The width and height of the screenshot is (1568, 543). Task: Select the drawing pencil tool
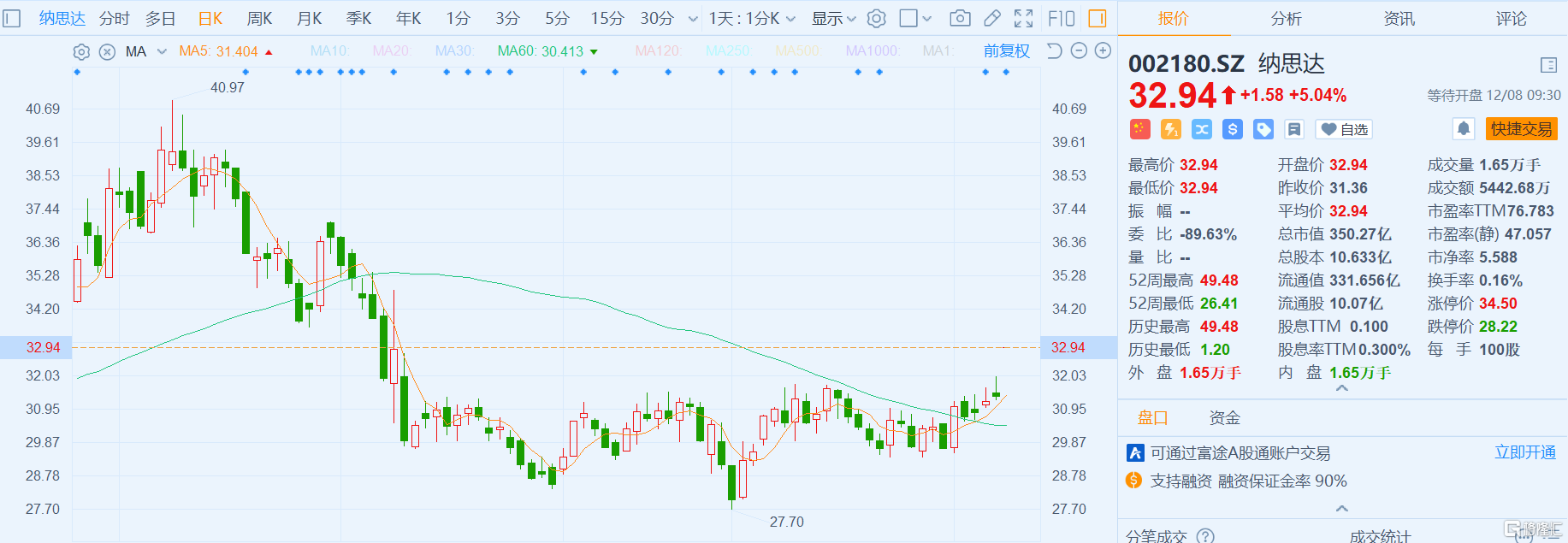click(x=992, y=18)
